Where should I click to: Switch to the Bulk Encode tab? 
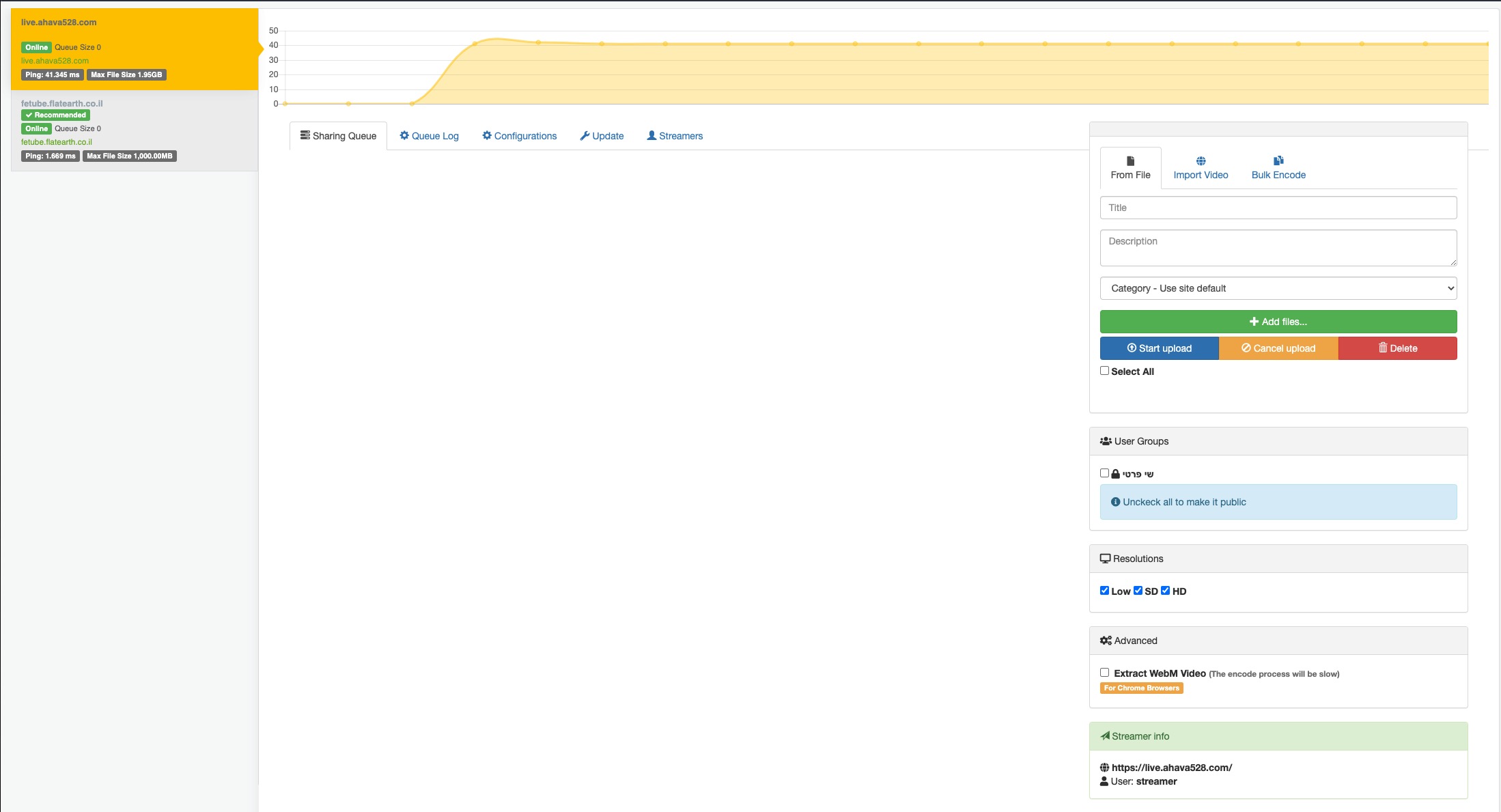1278,168
